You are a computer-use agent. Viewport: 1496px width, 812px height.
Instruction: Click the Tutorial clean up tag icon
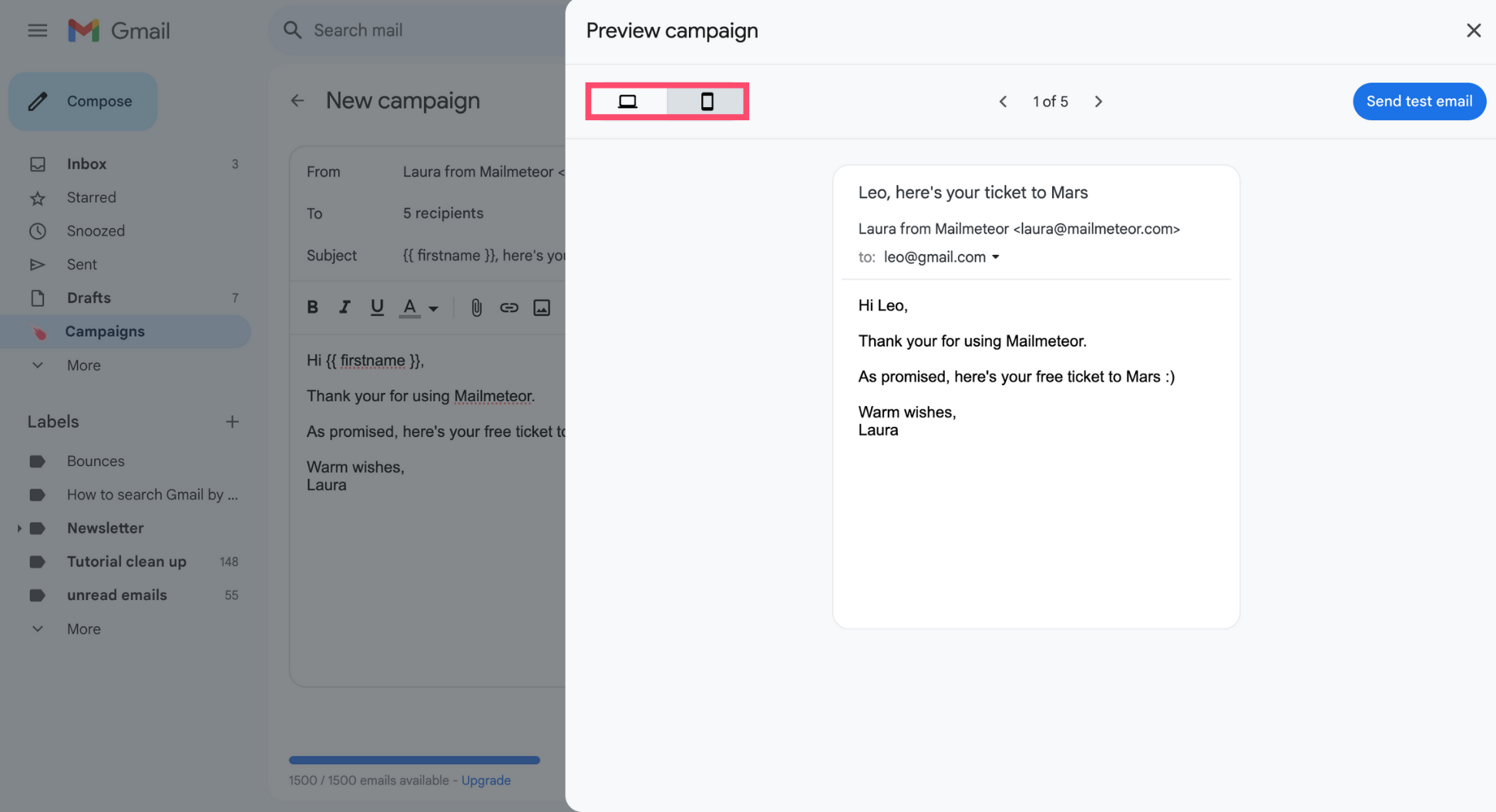tap(37, 562)
